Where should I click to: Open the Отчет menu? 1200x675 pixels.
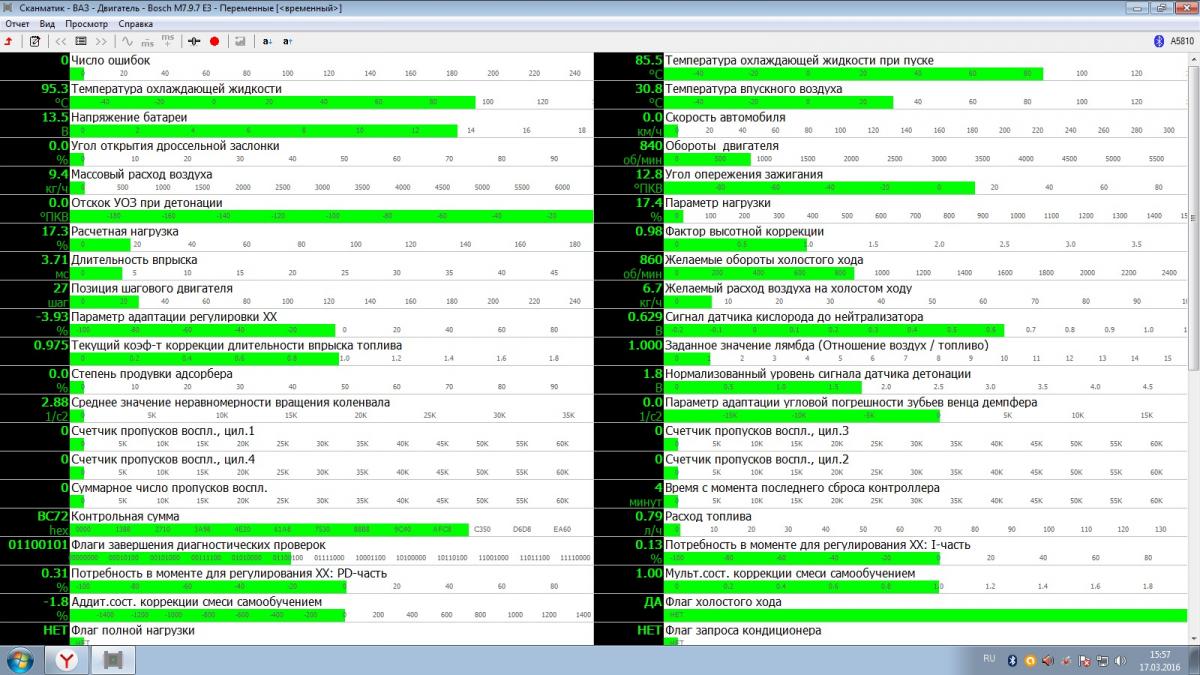17,23
